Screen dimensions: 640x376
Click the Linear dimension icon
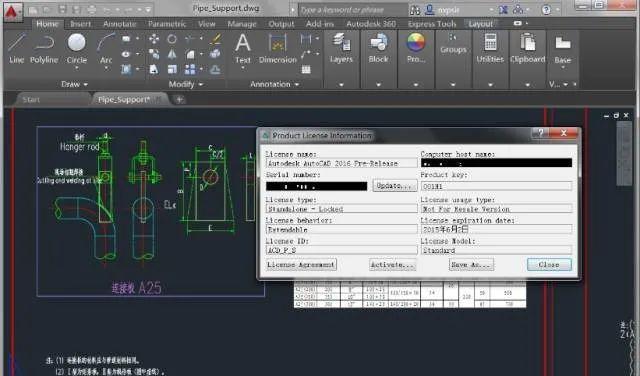click(x=306, y=39)
